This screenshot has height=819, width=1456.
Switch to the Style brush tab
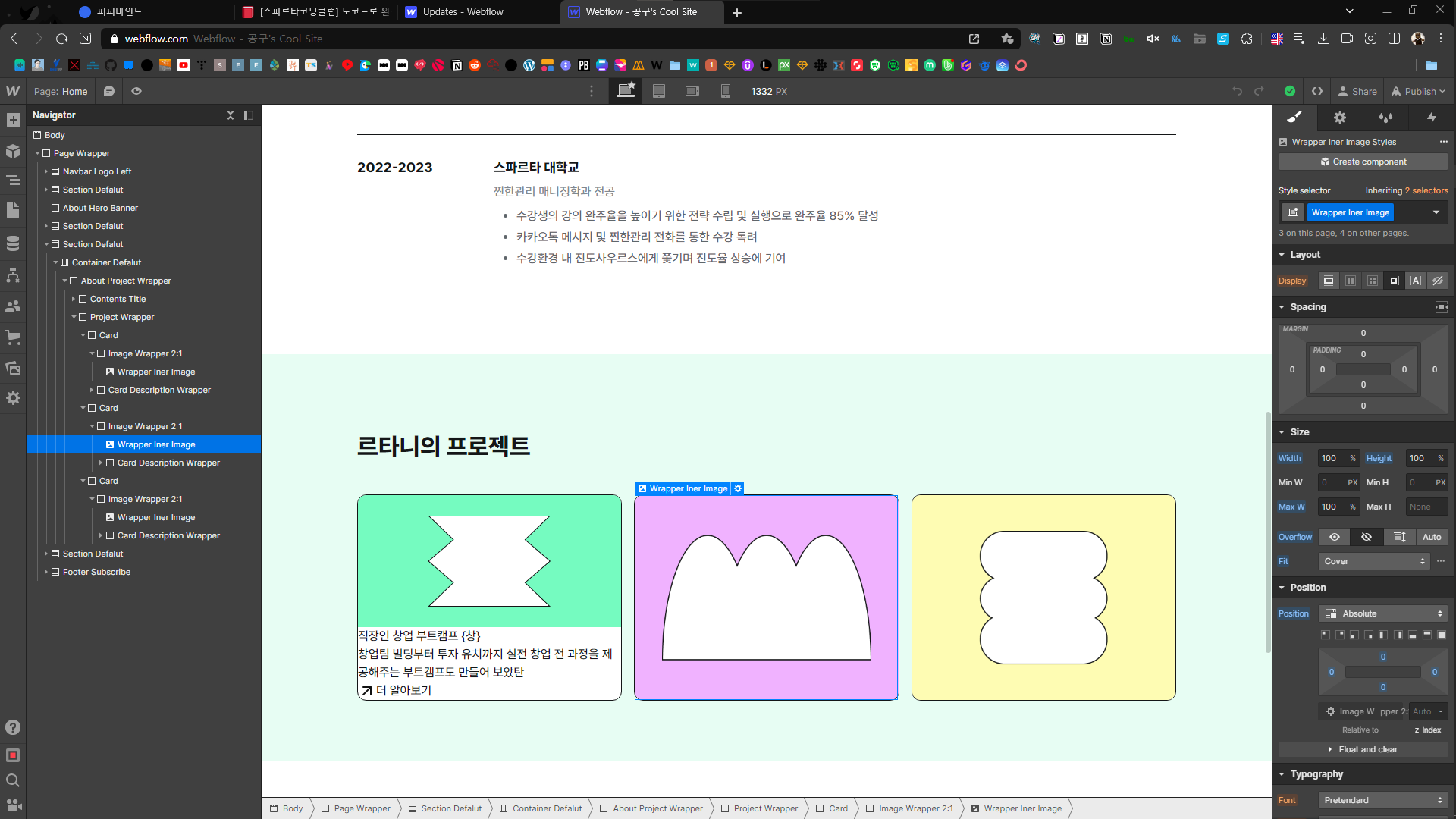[x=1294, y=117]
